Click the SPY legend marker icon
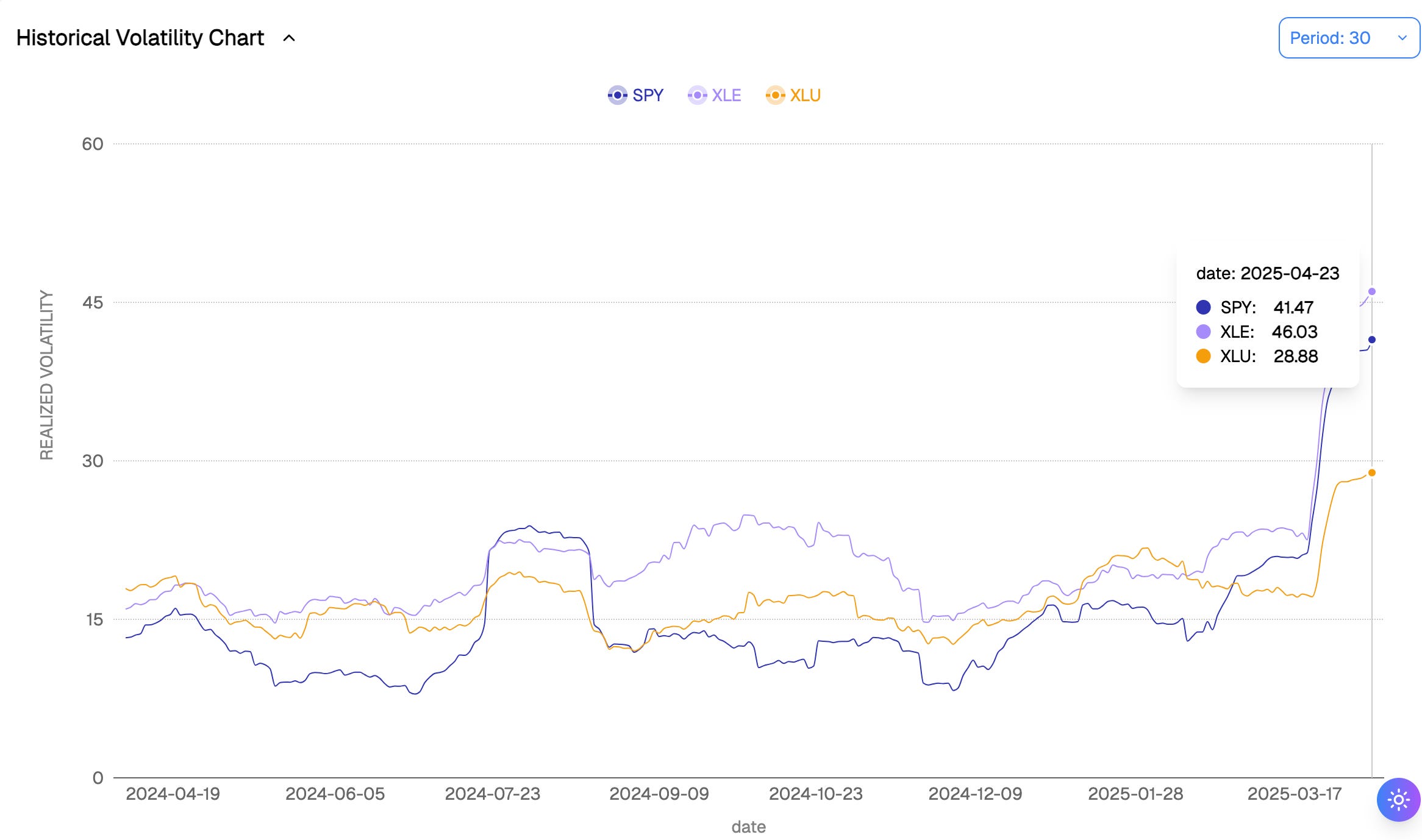This screenshot has width=1422, height=840. pos(617,95)
